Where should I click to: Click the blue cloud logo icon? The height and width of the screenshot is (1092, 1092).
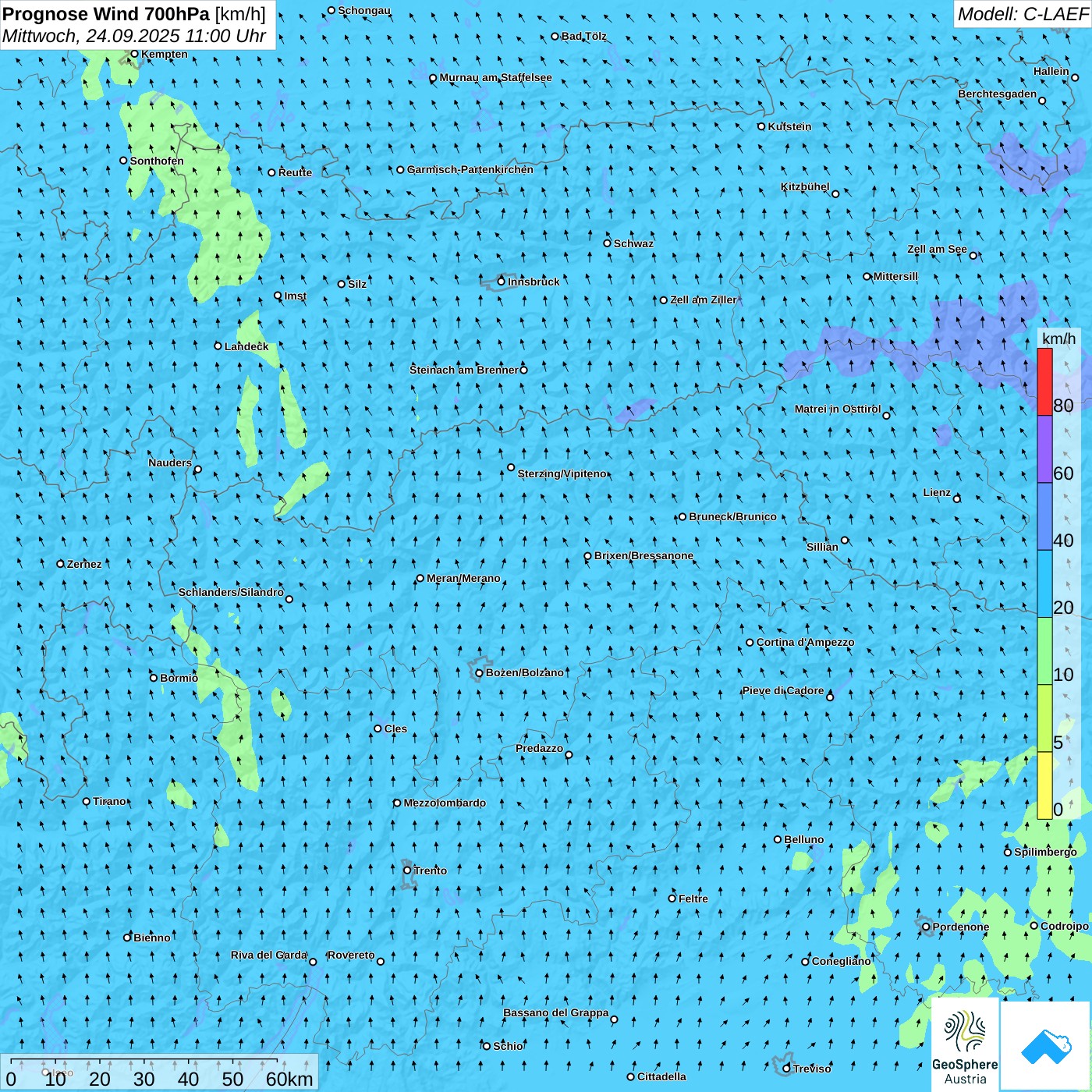(1046, 1047)
